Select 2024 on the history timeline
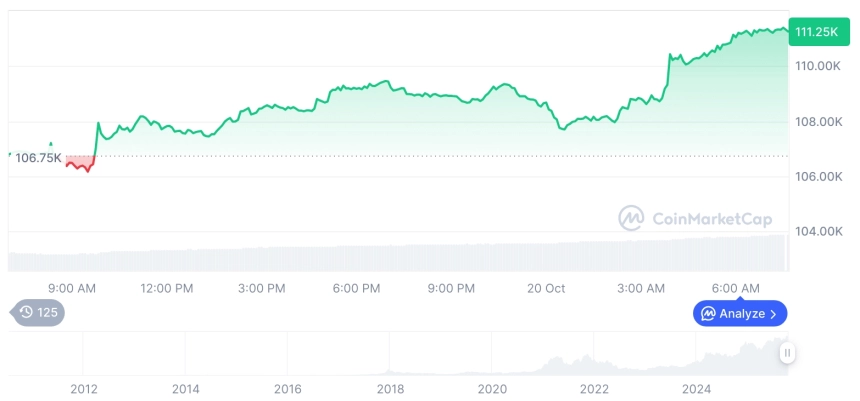The height and width of the screenshot is (401, 860). click(x=697, y=388)
